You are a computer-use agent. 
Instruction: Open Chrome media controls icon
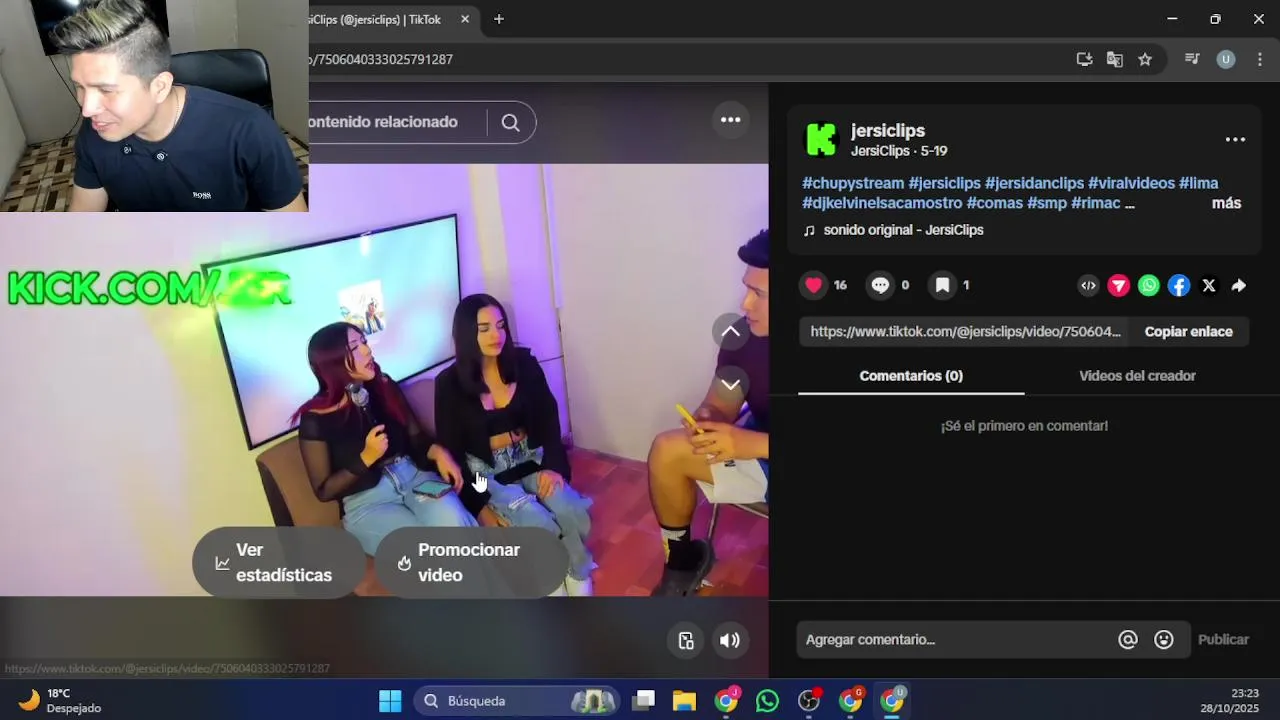click(1192, 60)
